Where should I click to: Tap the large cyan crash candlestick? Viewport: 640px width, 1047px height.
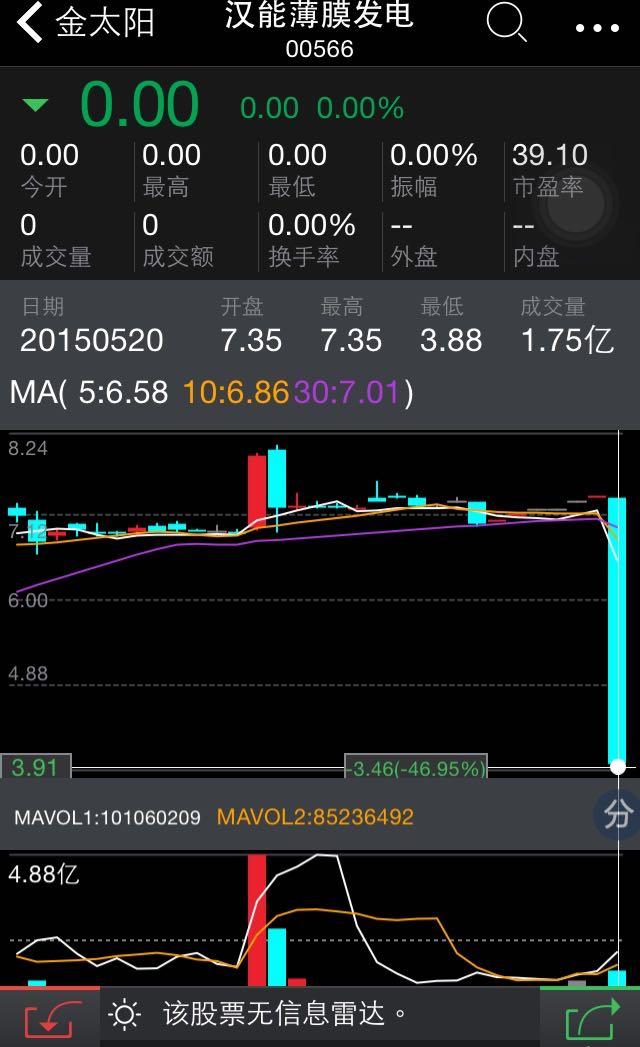click(x=617, y=630)
